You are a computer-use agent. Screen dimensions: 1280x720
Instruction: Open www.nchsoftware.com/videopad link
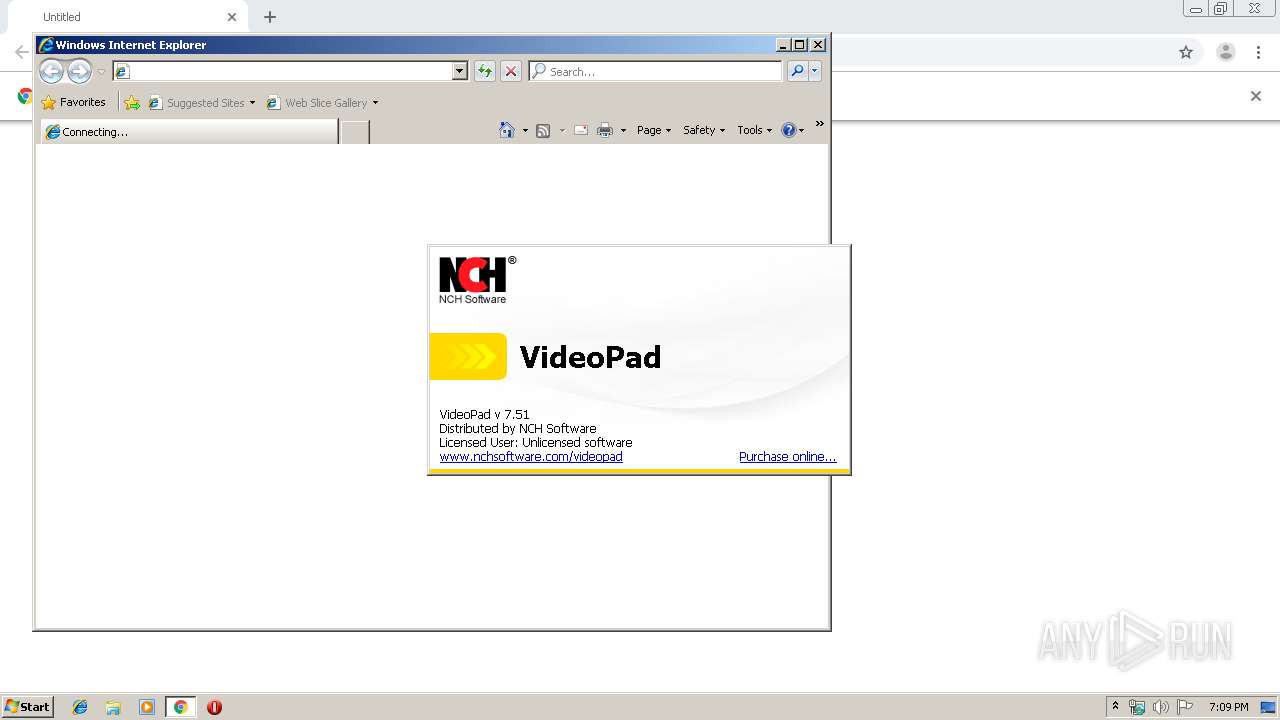tap(531, 457)
